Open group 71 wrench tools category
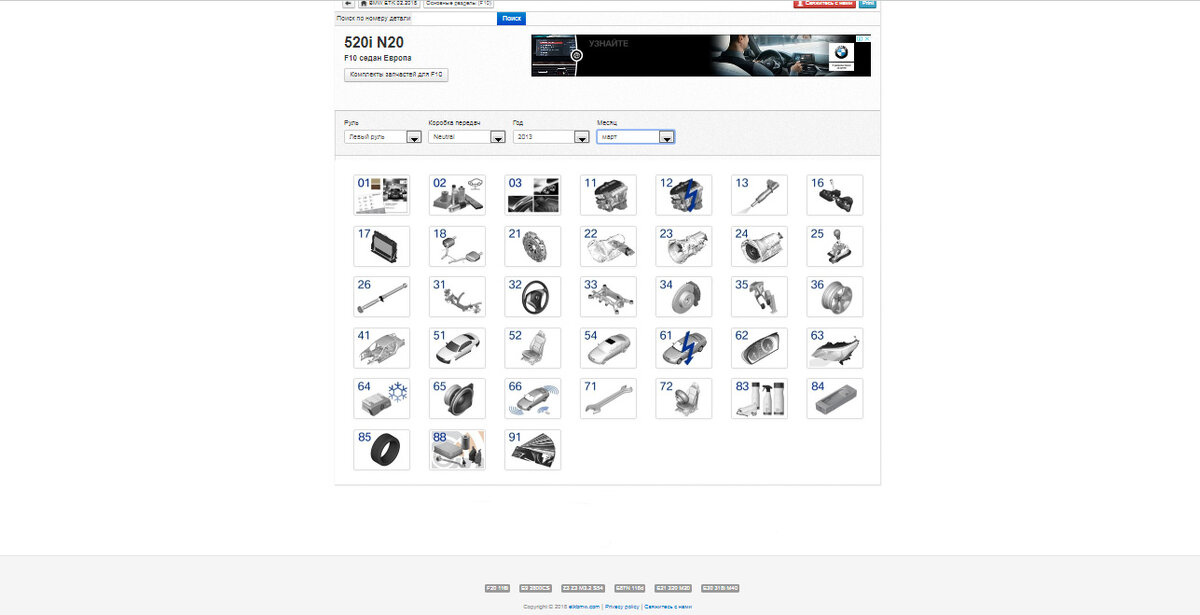1200x615 pixels. (608, 398)
